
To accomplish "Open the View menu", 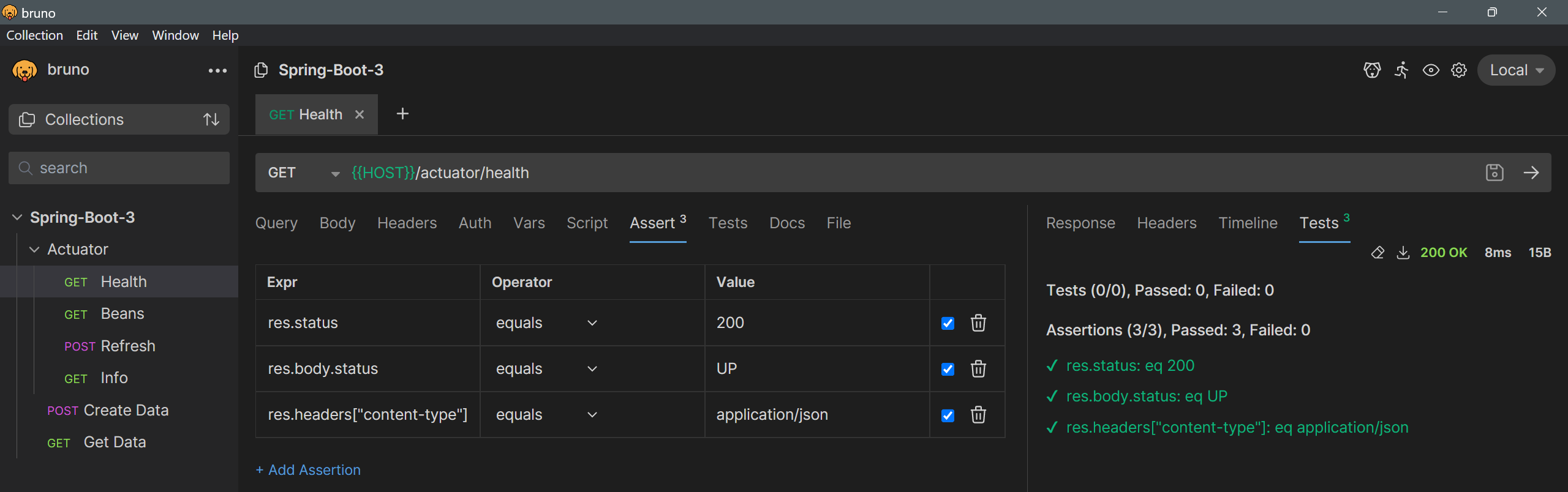I will pyautogui.click(x=124, y=35).
